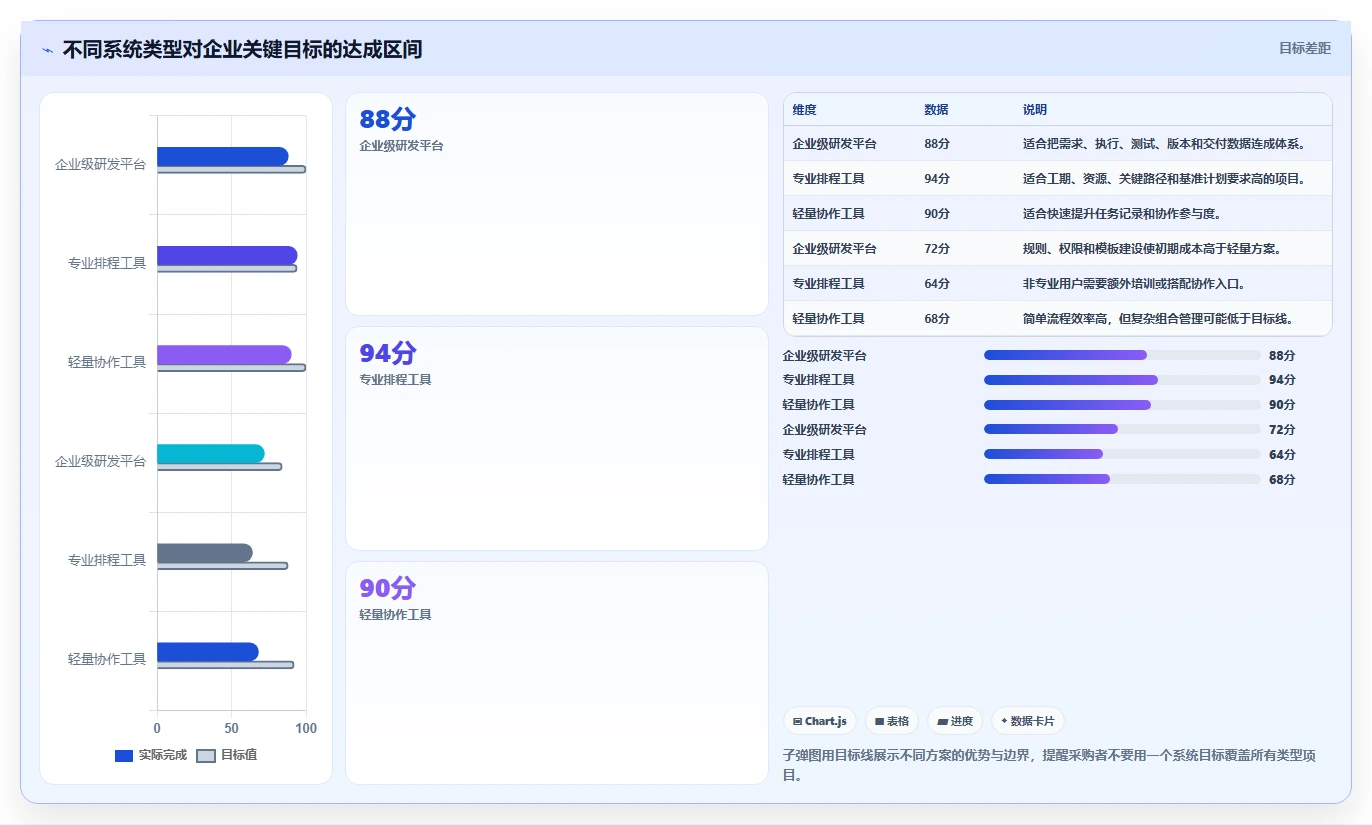Click the 94分 cell in the table
The image size is (1372, 825).
pyautogui.click(x=937, y=178)
